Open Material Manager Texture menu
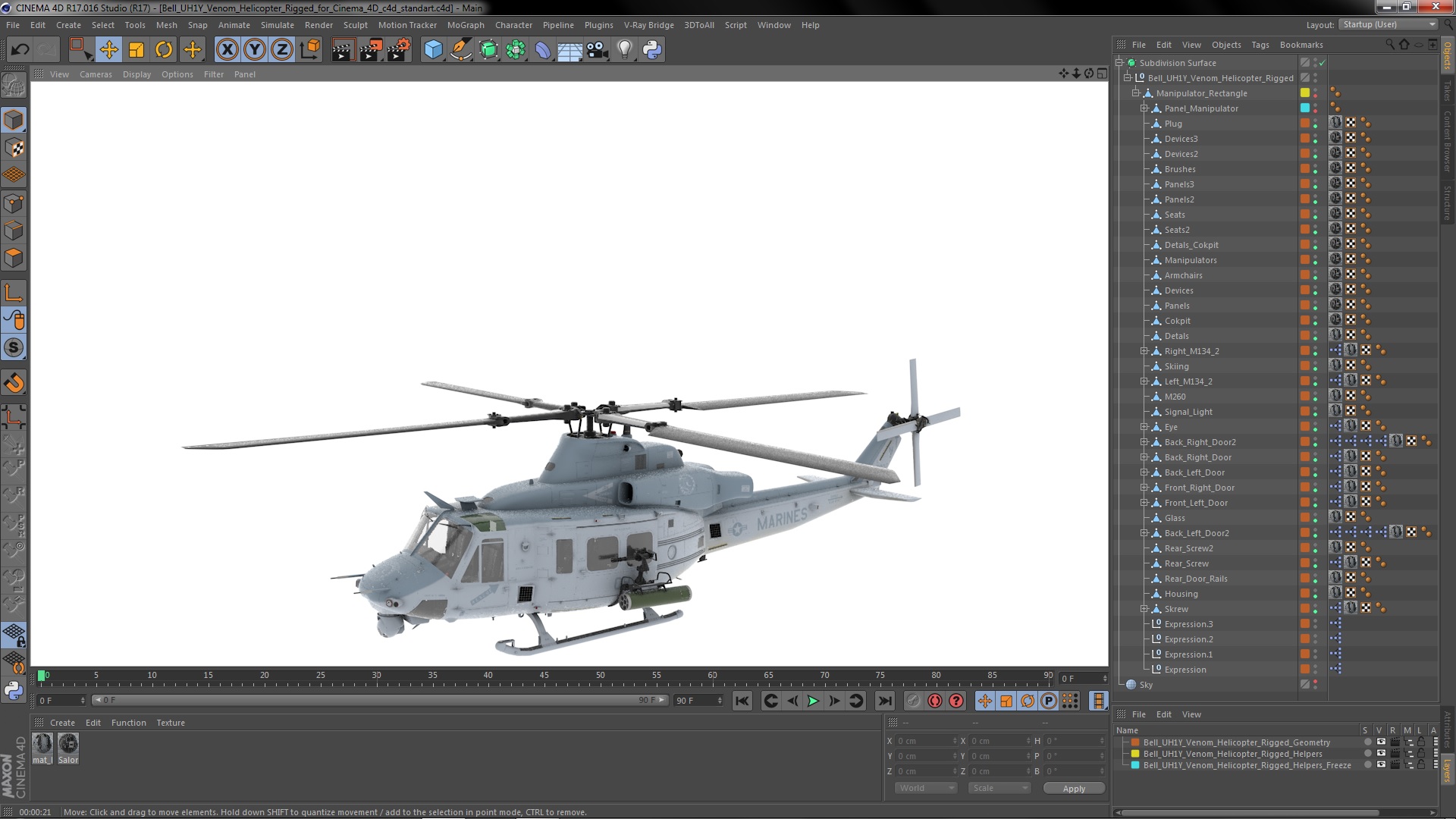This screenshot has height=819, width=1456. tap(171, 723)
